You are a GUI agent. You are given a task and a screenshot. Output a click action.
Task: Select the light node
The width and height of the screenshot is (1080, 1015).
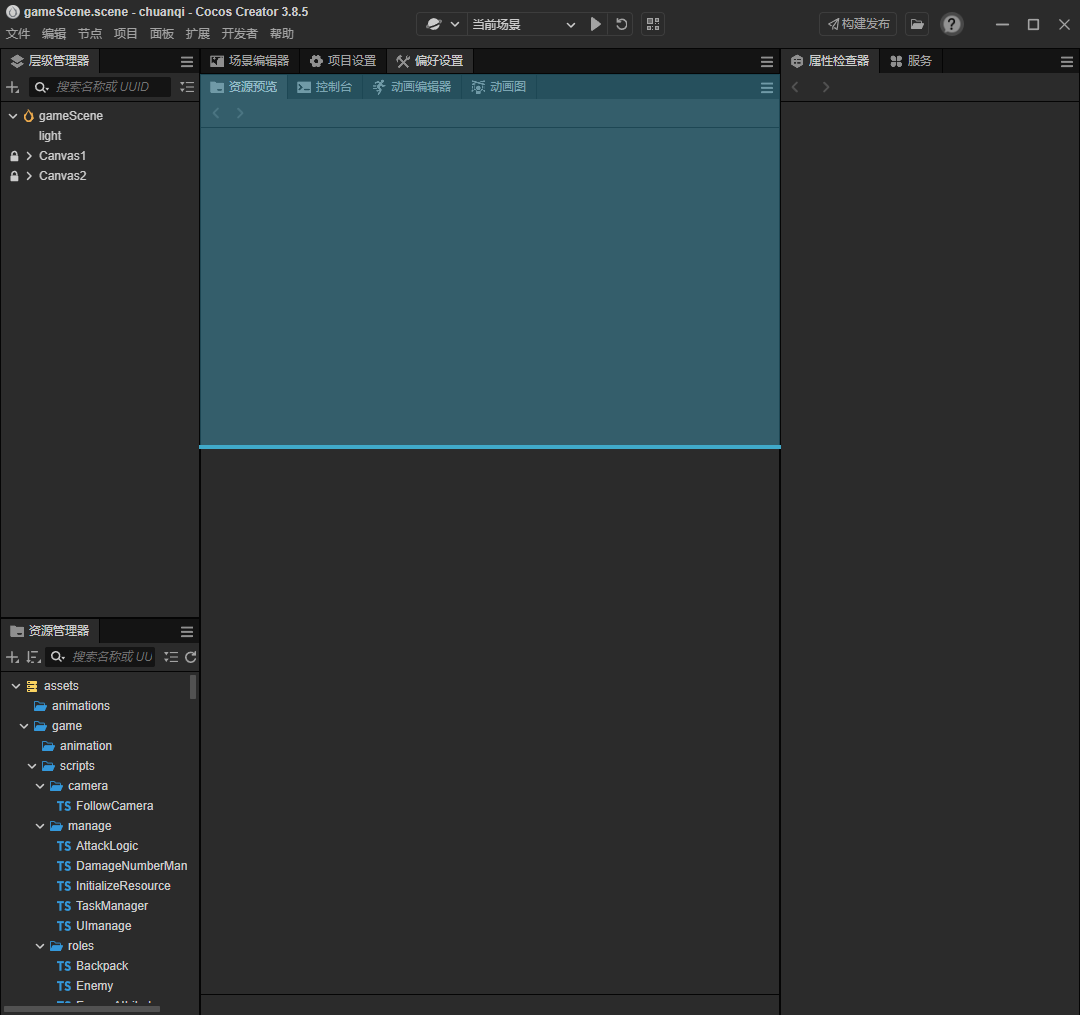click(50, 136)
